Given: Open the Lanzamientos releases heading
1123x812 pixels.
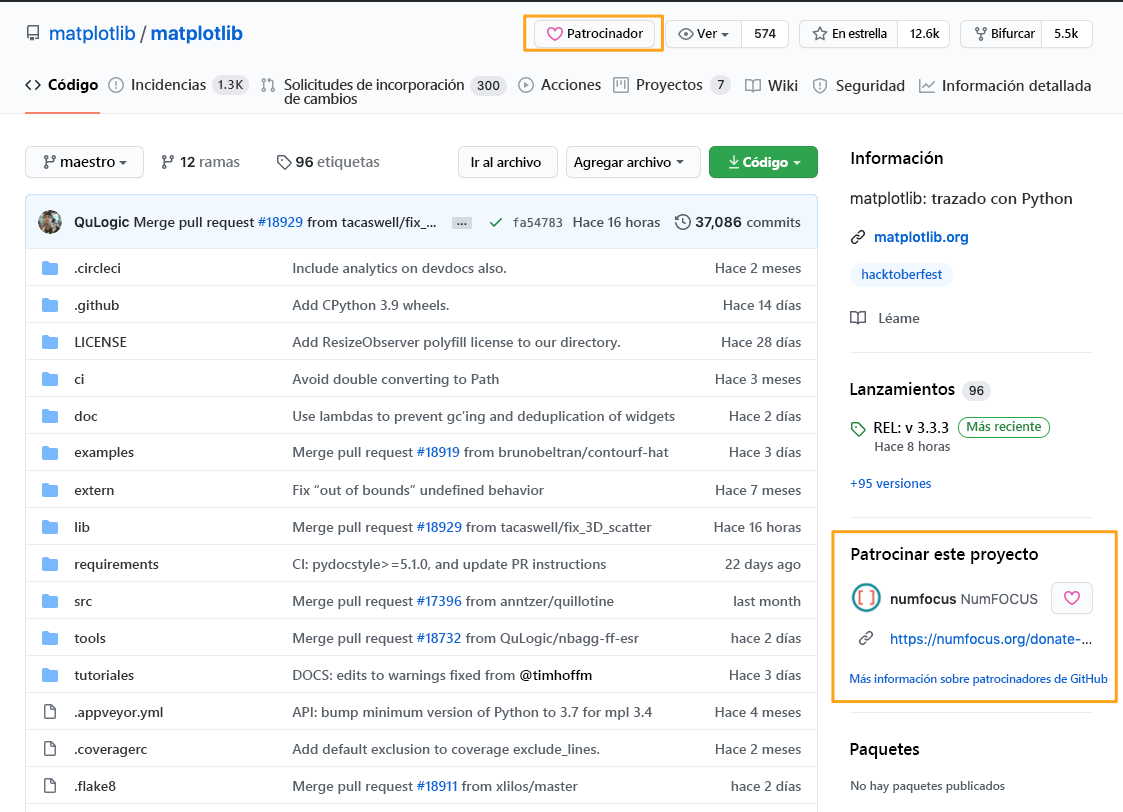Looking at the screenshot, I should pos(902,390).
